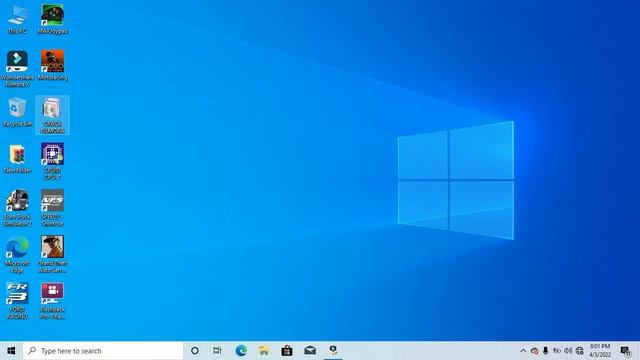Open the Windows Start menu

[x=11, y=351]
